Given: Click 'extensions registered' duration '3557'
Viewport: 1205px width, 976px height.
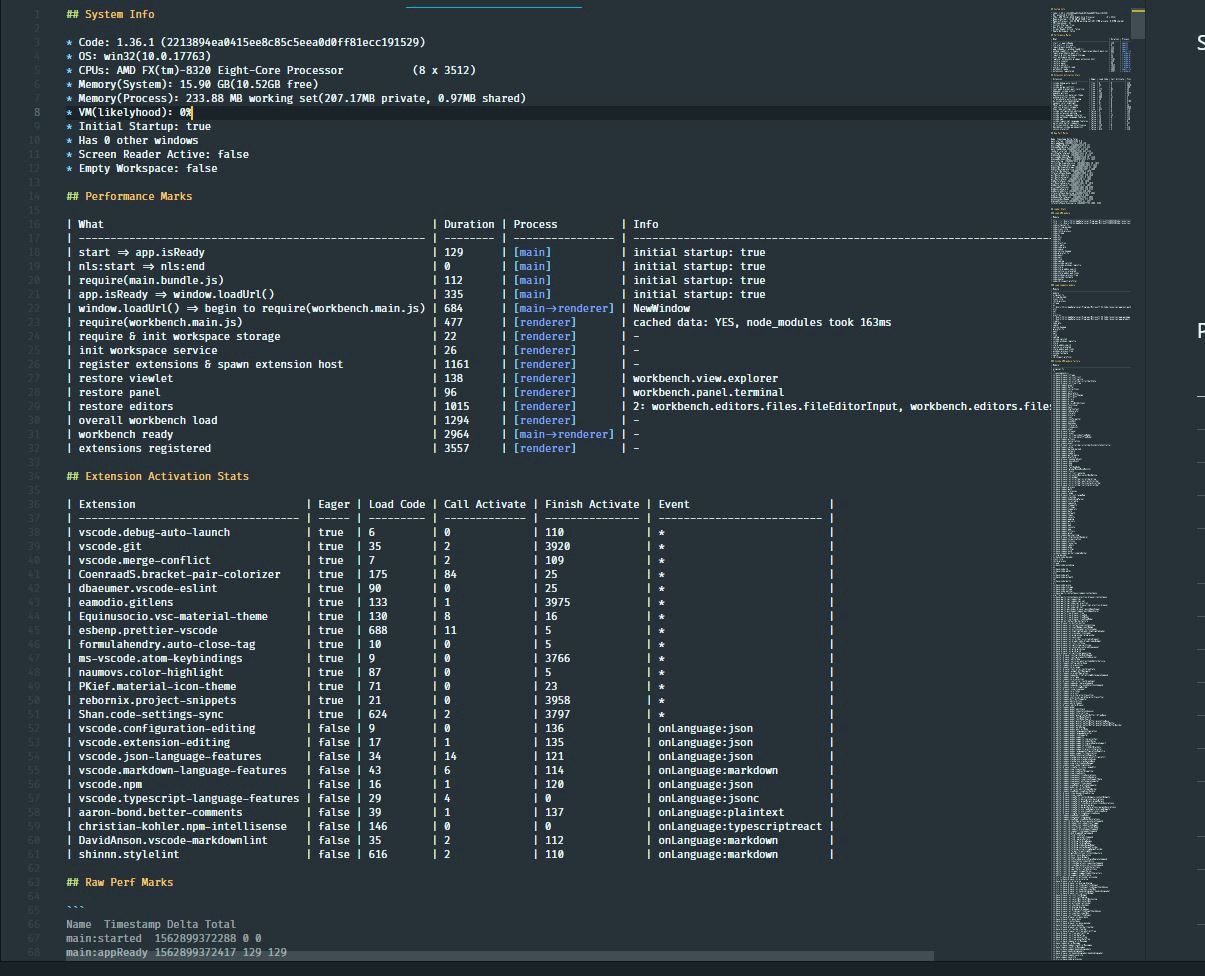Looking at the screenshot, I should pyautogui.click(x=456, y=448).
